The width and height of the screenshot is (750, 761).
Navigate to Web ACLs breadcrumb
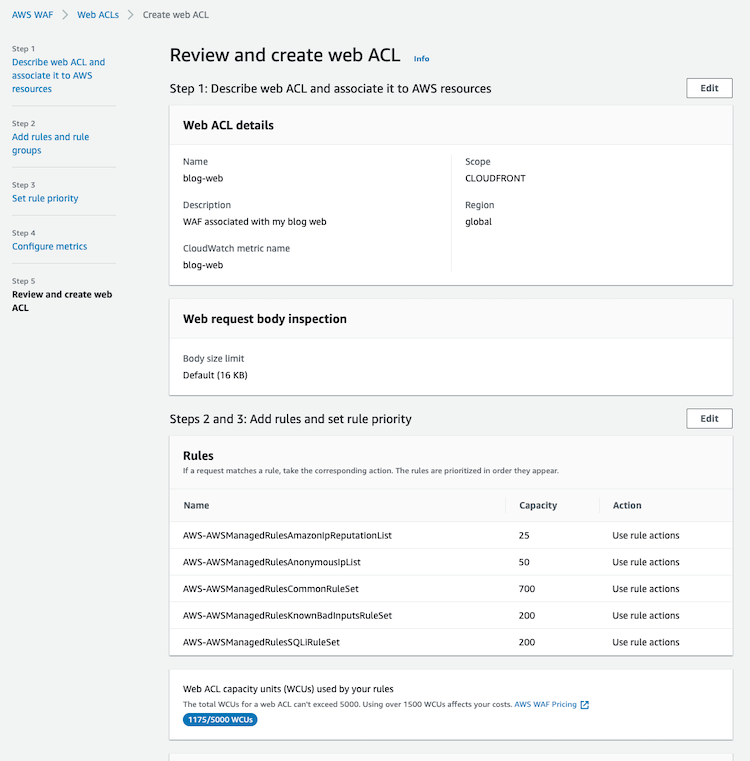(98, 15)
